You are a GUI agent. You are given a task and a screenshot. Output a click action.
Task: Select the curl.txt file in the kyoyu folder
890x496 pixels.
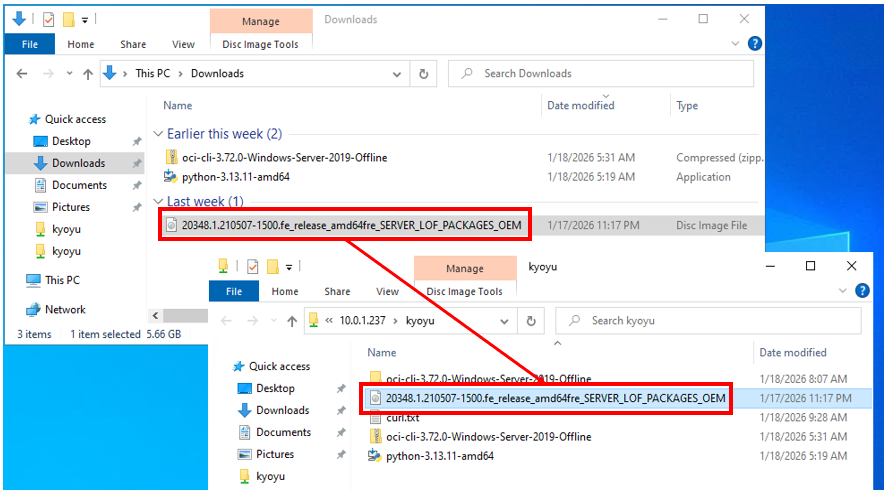pyautogui.click(x=402, y=417)
